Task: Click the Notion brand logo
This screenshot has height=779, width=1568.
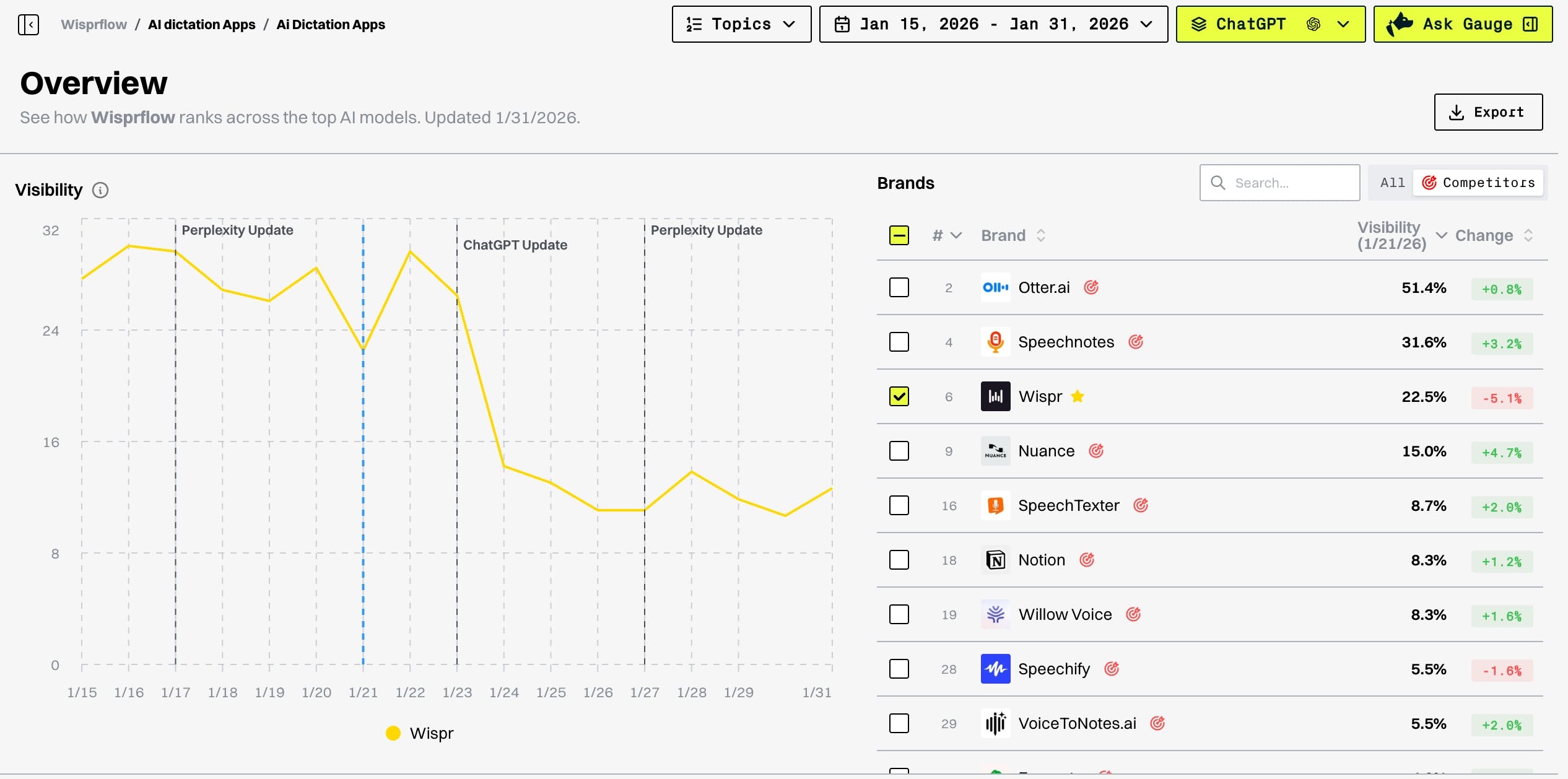Action: (x=995, y=560)
